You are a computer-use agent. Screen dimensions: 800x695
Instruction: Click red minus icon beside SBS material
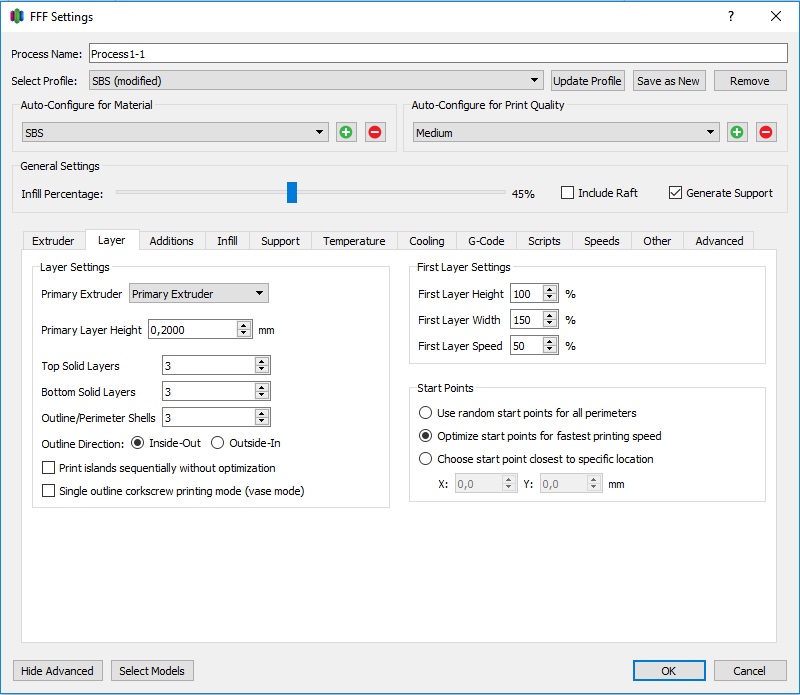coord(375,132)
